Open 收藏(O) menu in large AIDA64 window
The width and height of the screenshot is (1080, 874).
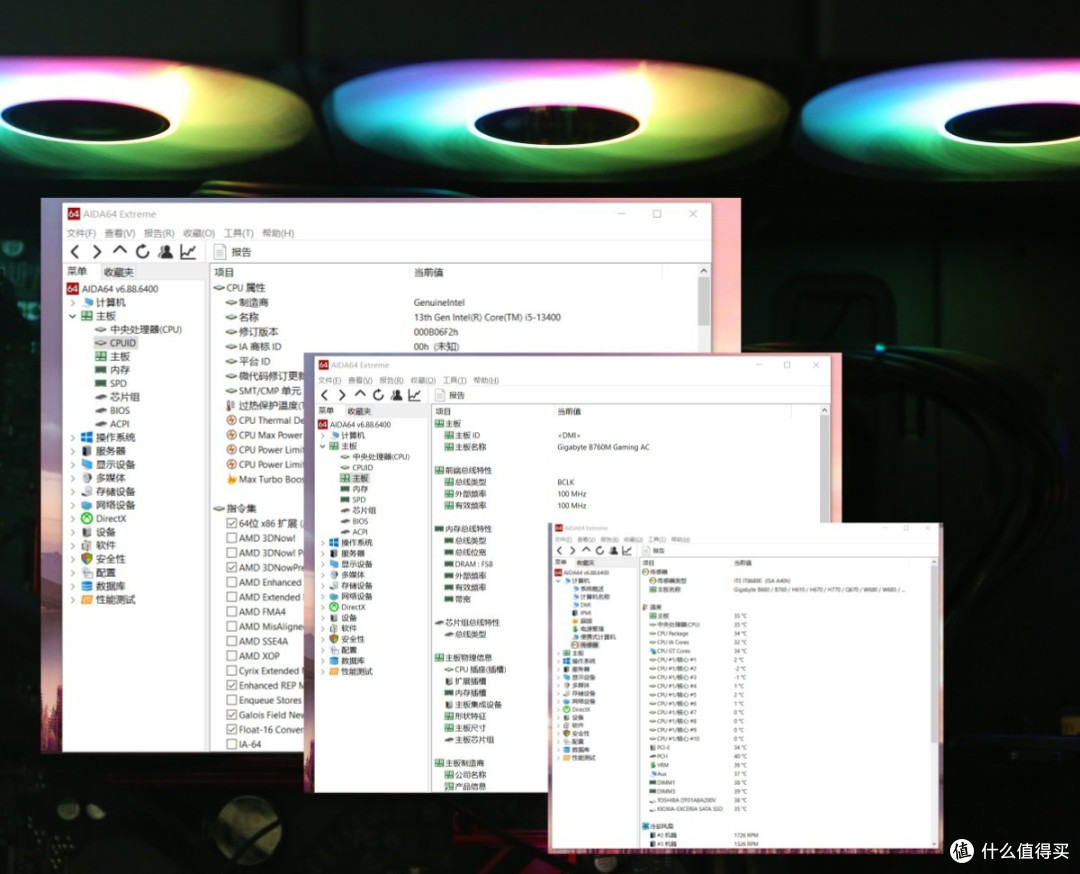tap(199, 233)
